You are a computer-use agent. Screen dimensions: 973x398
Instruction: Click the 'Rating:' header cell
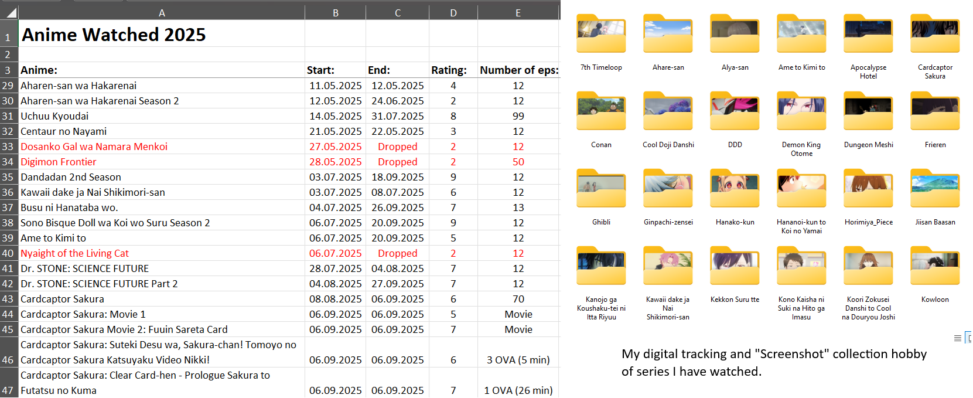pyautogui.click(x=453, y=70)
